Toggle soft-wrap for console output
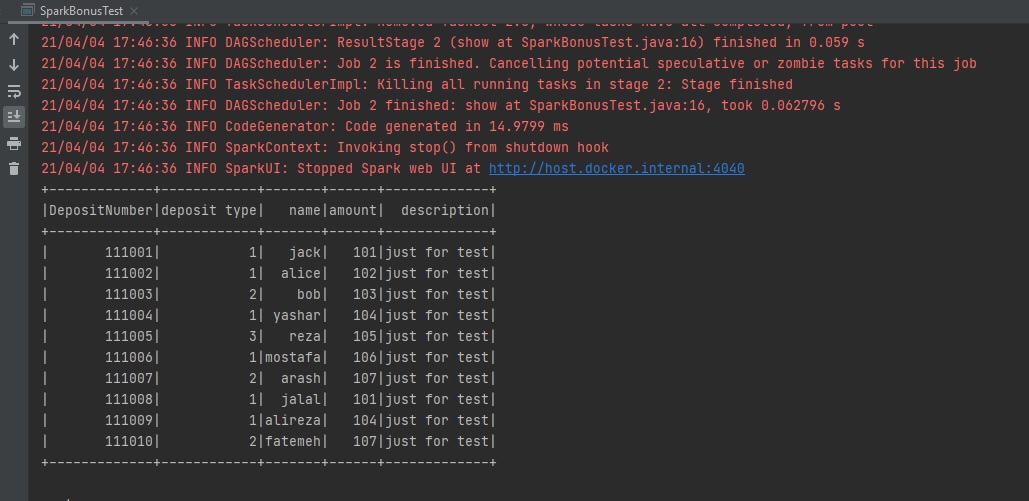Viewport: 1029px width, 501px height. (x=14, y=91)
